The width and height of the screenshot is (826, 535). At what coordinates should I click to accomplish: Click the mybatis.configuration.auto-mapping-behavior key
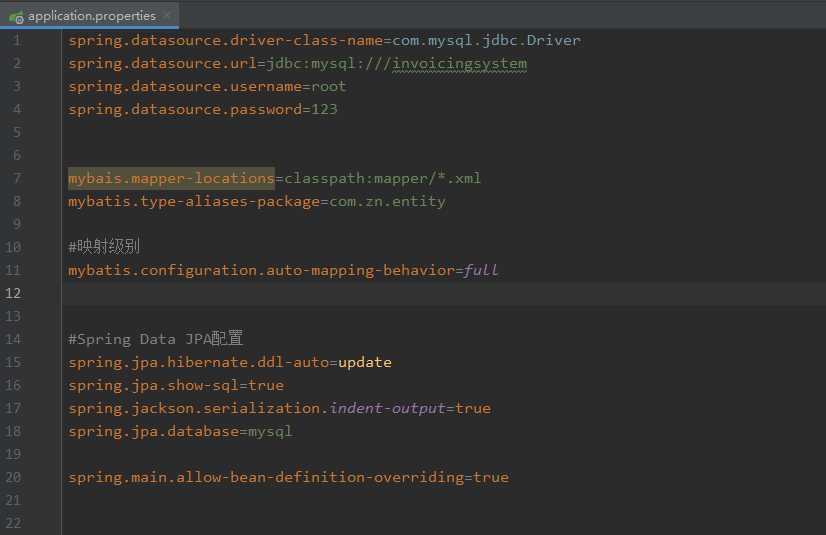[261, 271]
